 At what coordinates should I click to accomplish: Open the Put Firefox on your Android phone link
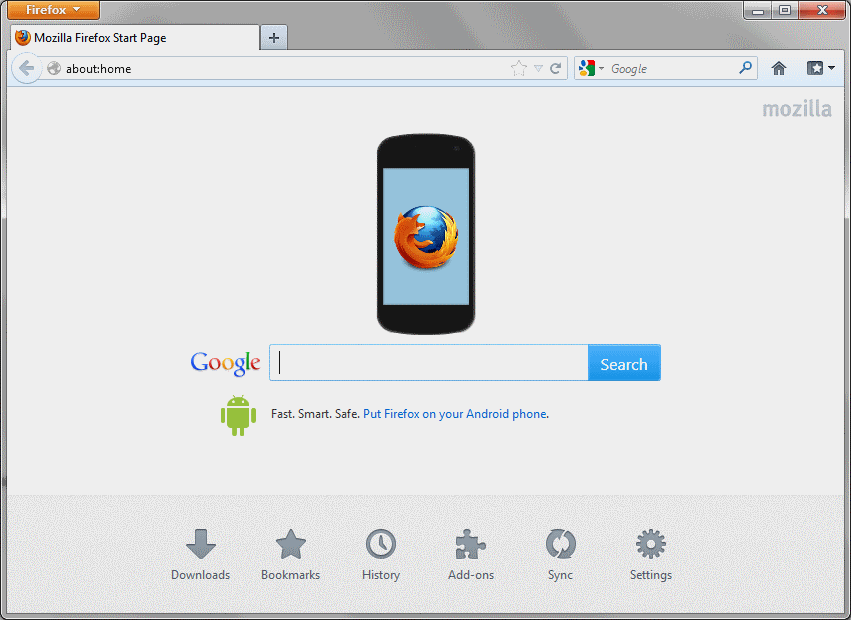455,414
